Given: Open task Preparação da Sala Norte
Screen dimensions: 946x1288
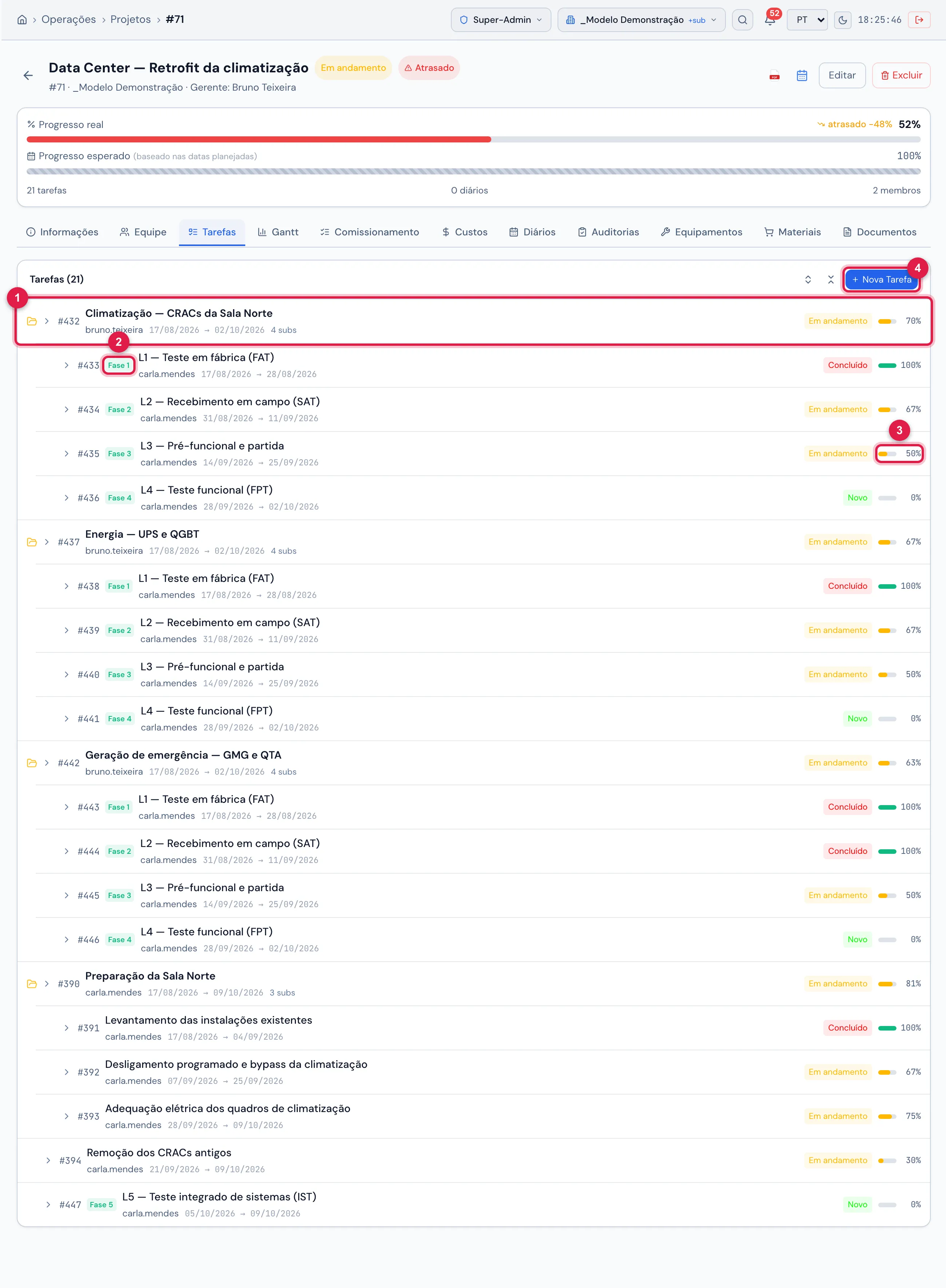Looking at the screenshot, I should 150,976.
